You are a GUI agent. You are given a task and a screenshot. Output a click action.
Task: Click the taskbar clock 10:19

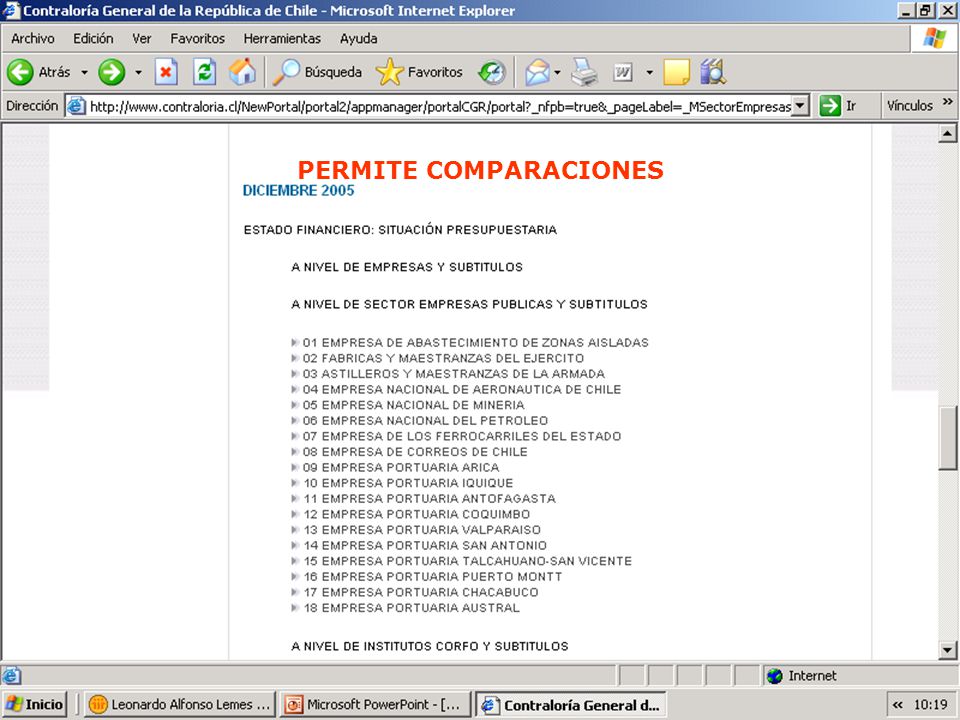[x=931, y=705]
